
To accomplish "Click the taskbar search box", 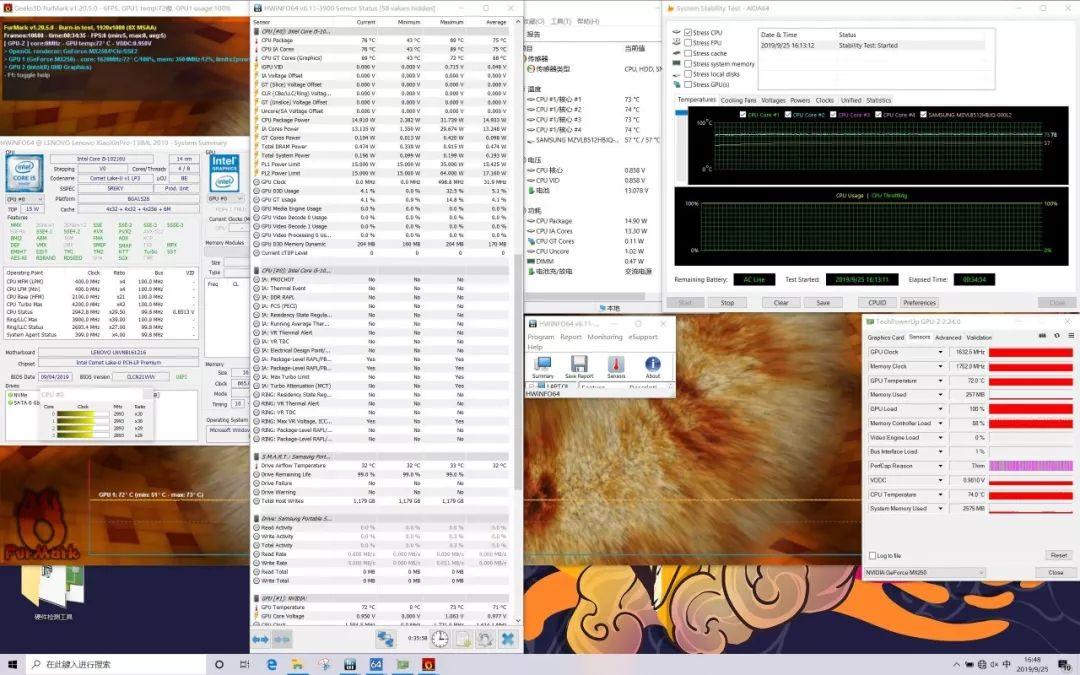I will 114,665.
